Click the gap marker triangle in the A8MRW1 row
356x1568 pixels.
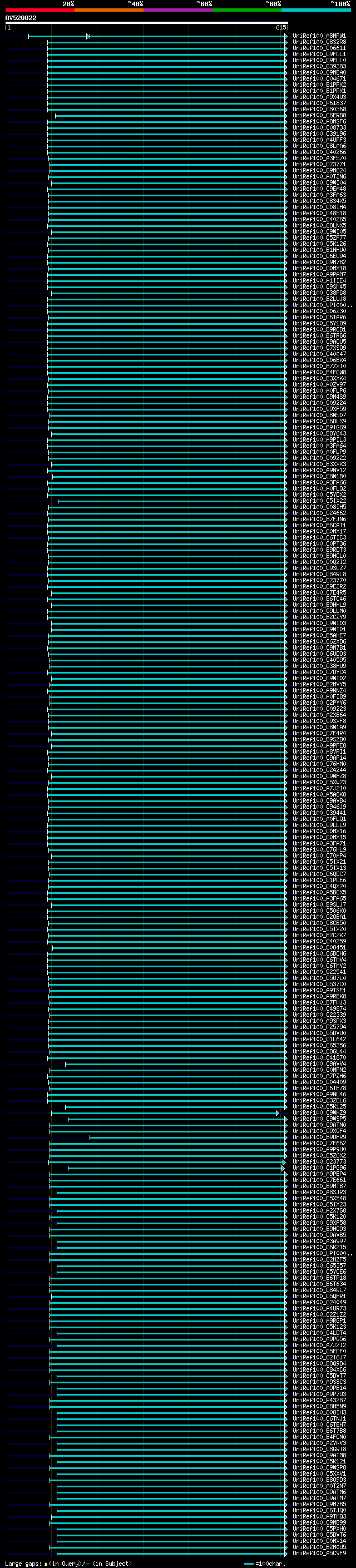[88, 37]
